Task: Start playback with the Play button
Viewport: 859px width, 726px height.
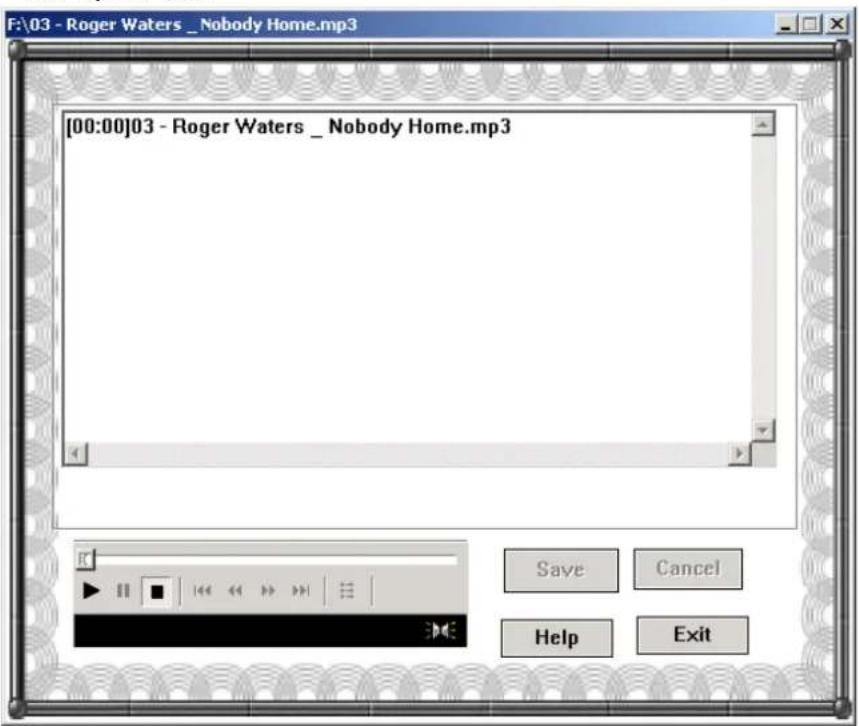Action: click(91, 591)
